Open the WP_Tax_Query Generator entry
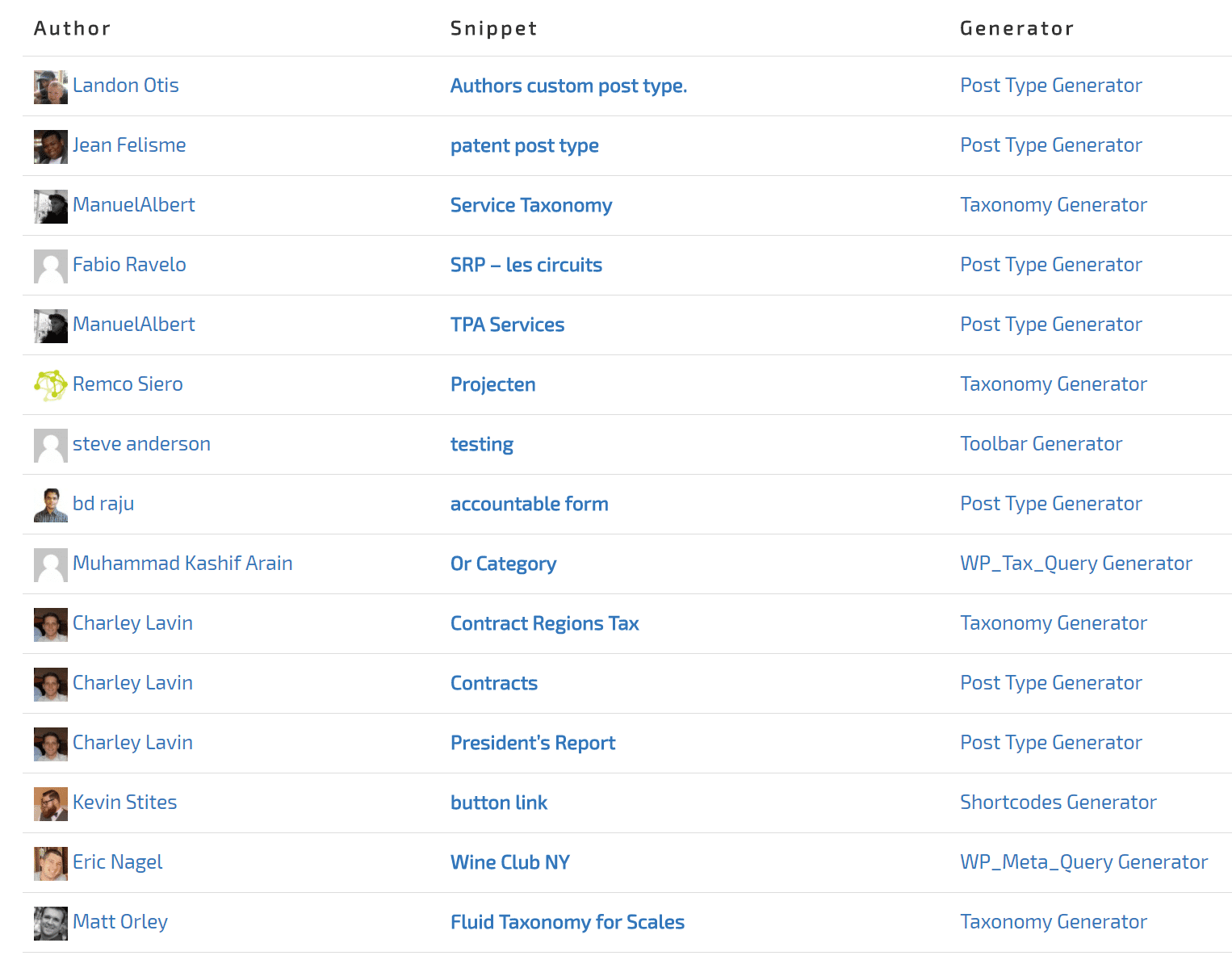The height and width of the screenshot is (964, 1232). click(x=1076, y=564)
